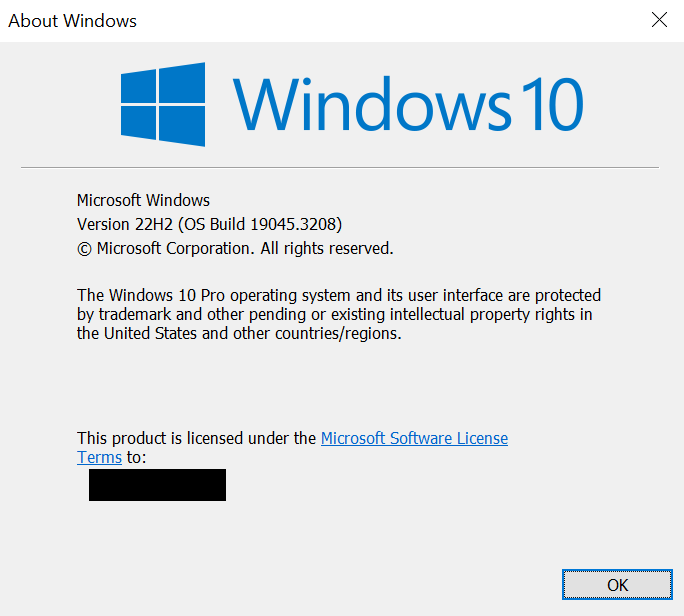
Task: Click the word Terms in license link
Action: [x=99, y=457]
